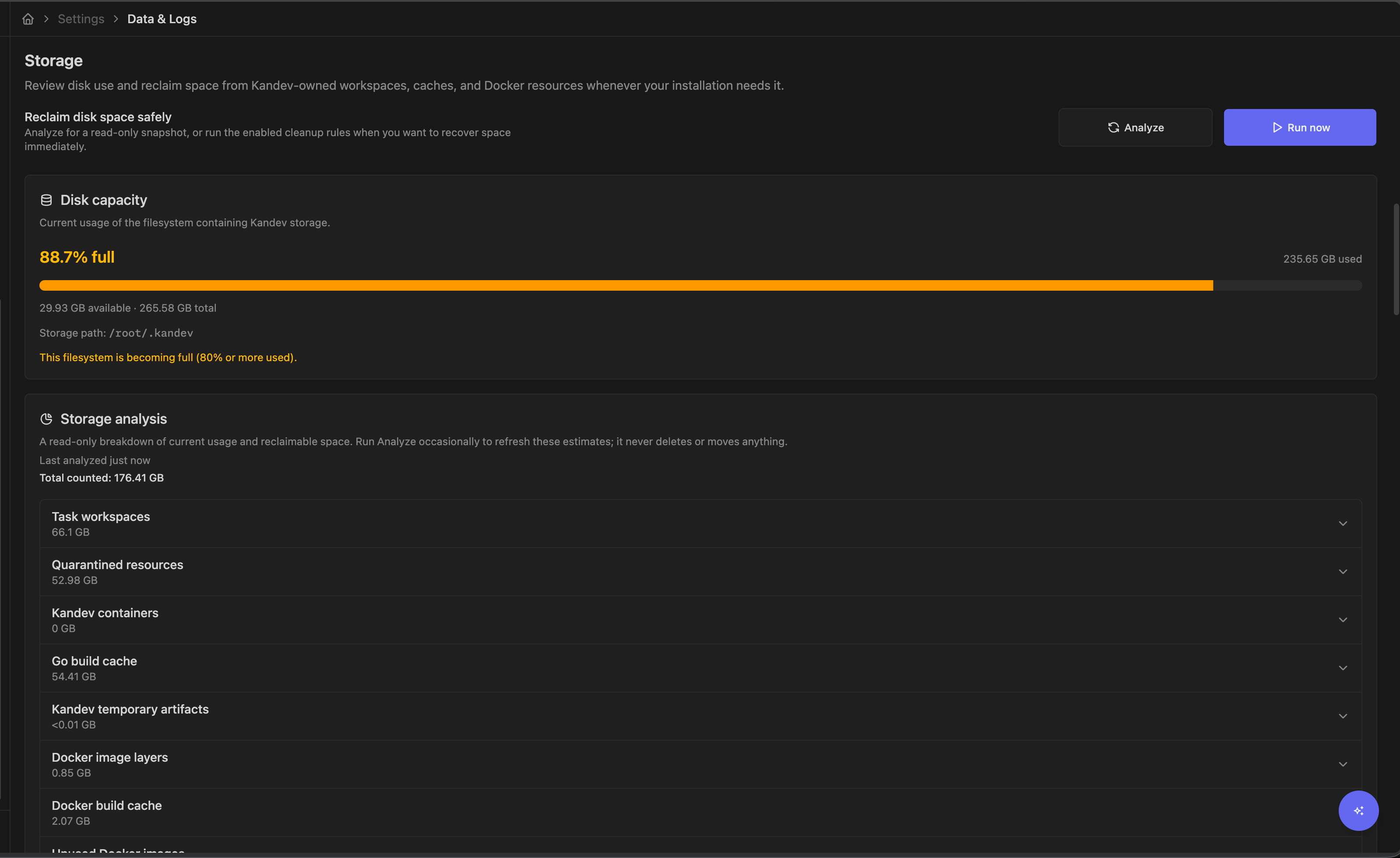
Task: Start cleanup with Run now
Action: pyautogui.click(x=1299, y=127)
